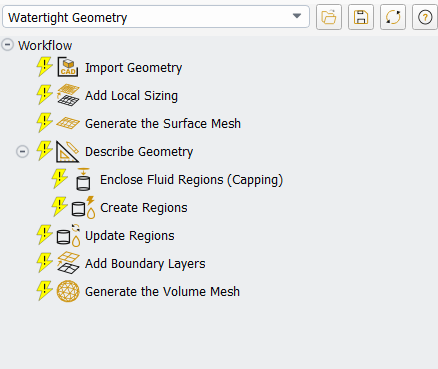
Task: Open help using the question mark icon
Action: coord(425,17)
